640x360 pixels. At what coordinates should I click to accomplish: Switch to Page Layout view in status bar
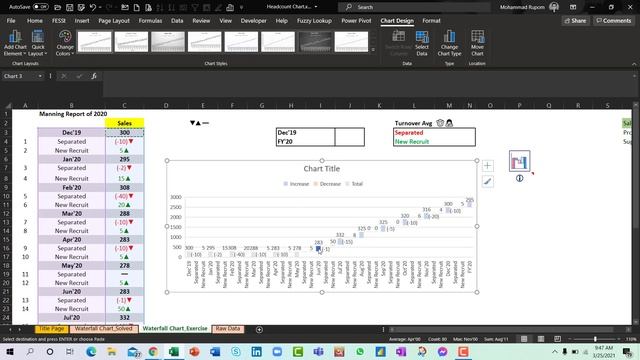tap(541, 339)
